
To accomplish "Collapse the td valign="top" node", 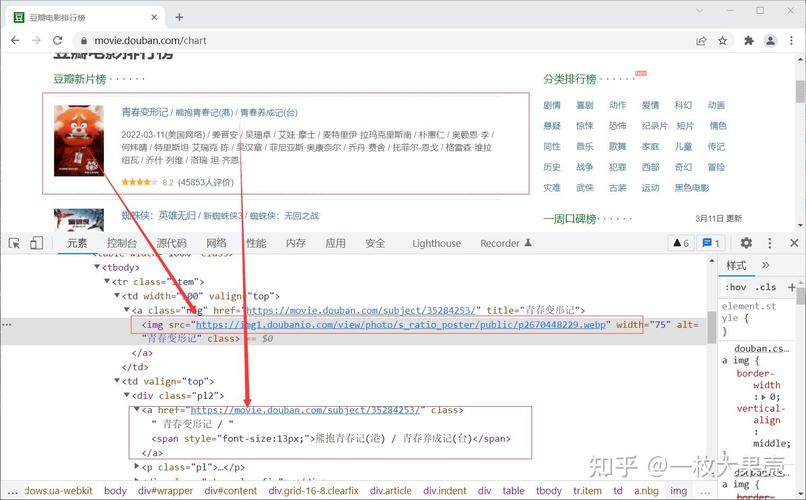I will (x=117, y=381).
